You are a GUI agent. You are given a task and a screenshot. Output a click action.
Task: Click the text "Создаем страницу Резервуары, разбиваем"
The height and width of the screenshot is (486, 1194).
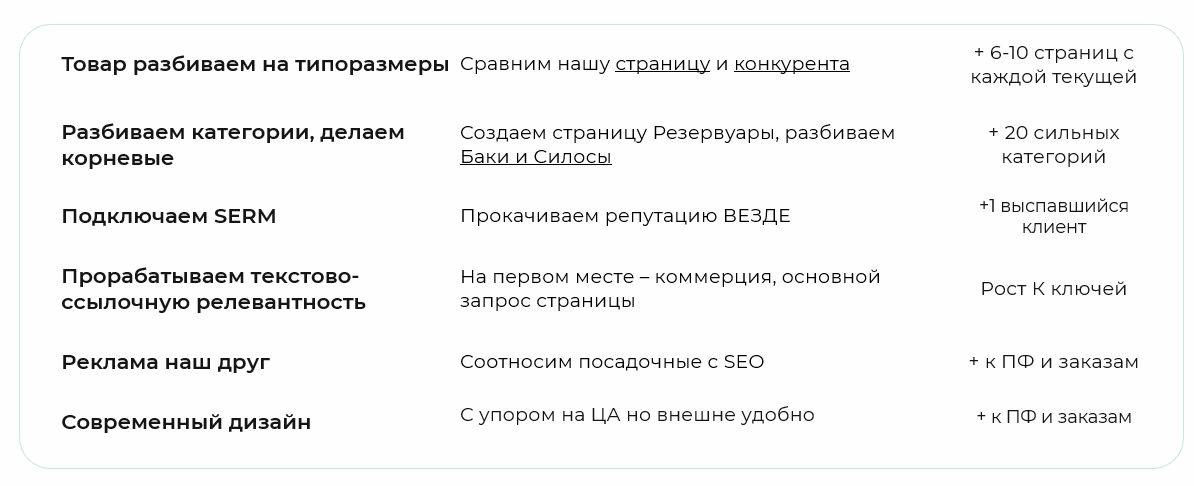(677, 133)
